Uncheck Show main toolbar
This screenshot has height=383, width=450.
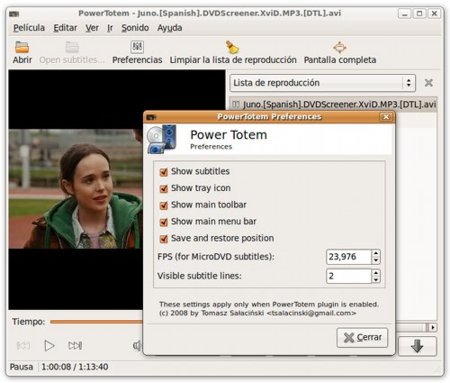[164, 205]
